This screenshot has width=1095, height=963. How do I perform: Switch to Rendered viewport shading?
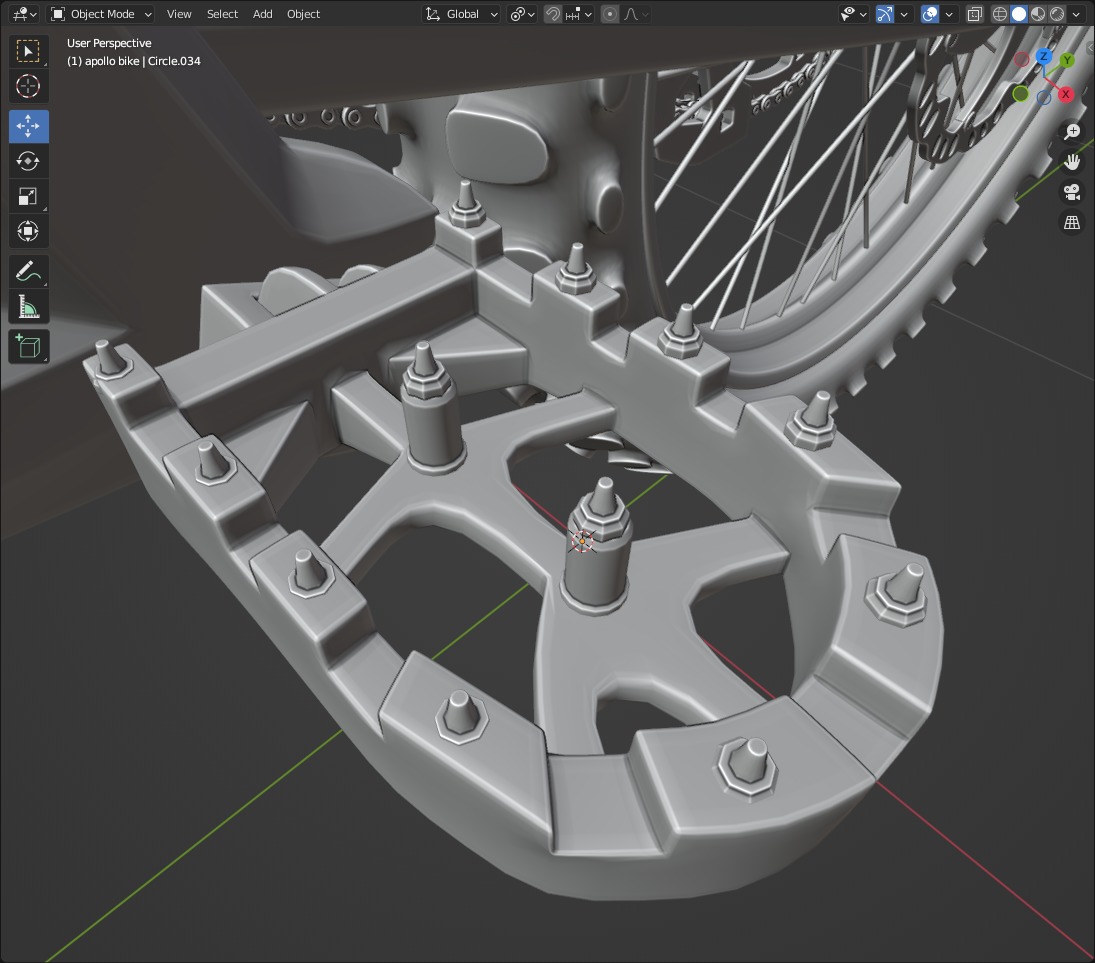(1057, 14)
